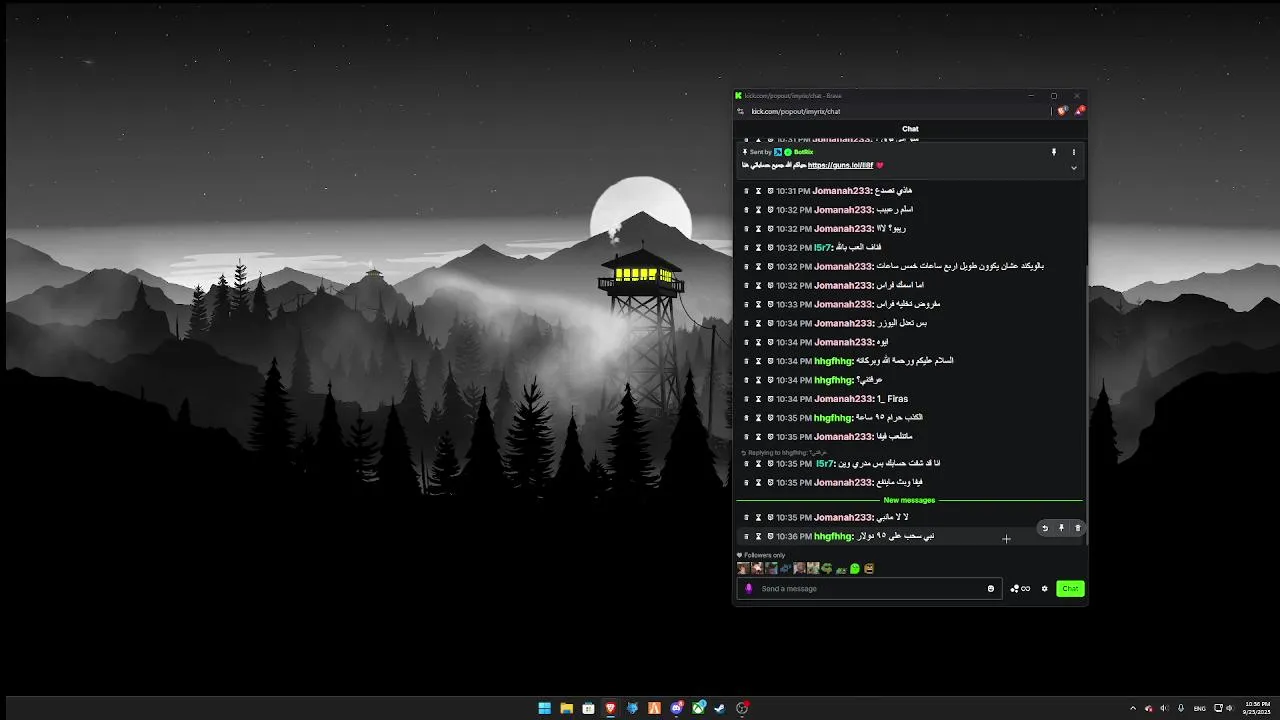Click the Send a message input field
The width and height of the screenshot is (1280, 720).
click(870, 589)
